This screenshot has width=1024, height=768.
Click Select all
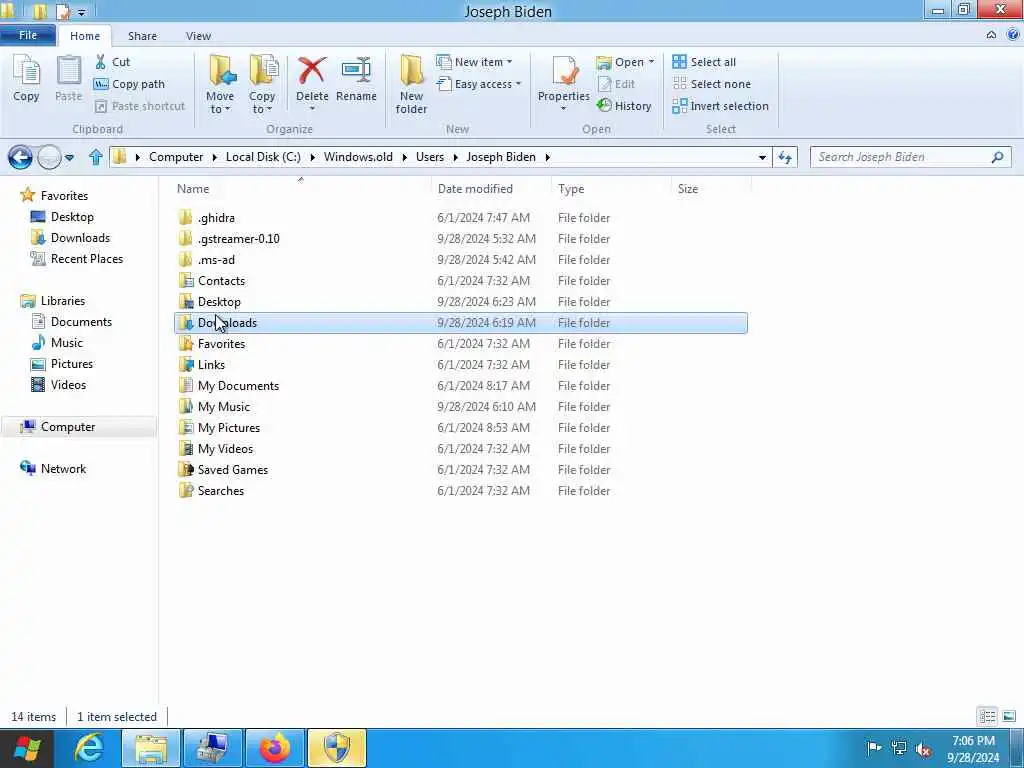[x=704, y=62]
